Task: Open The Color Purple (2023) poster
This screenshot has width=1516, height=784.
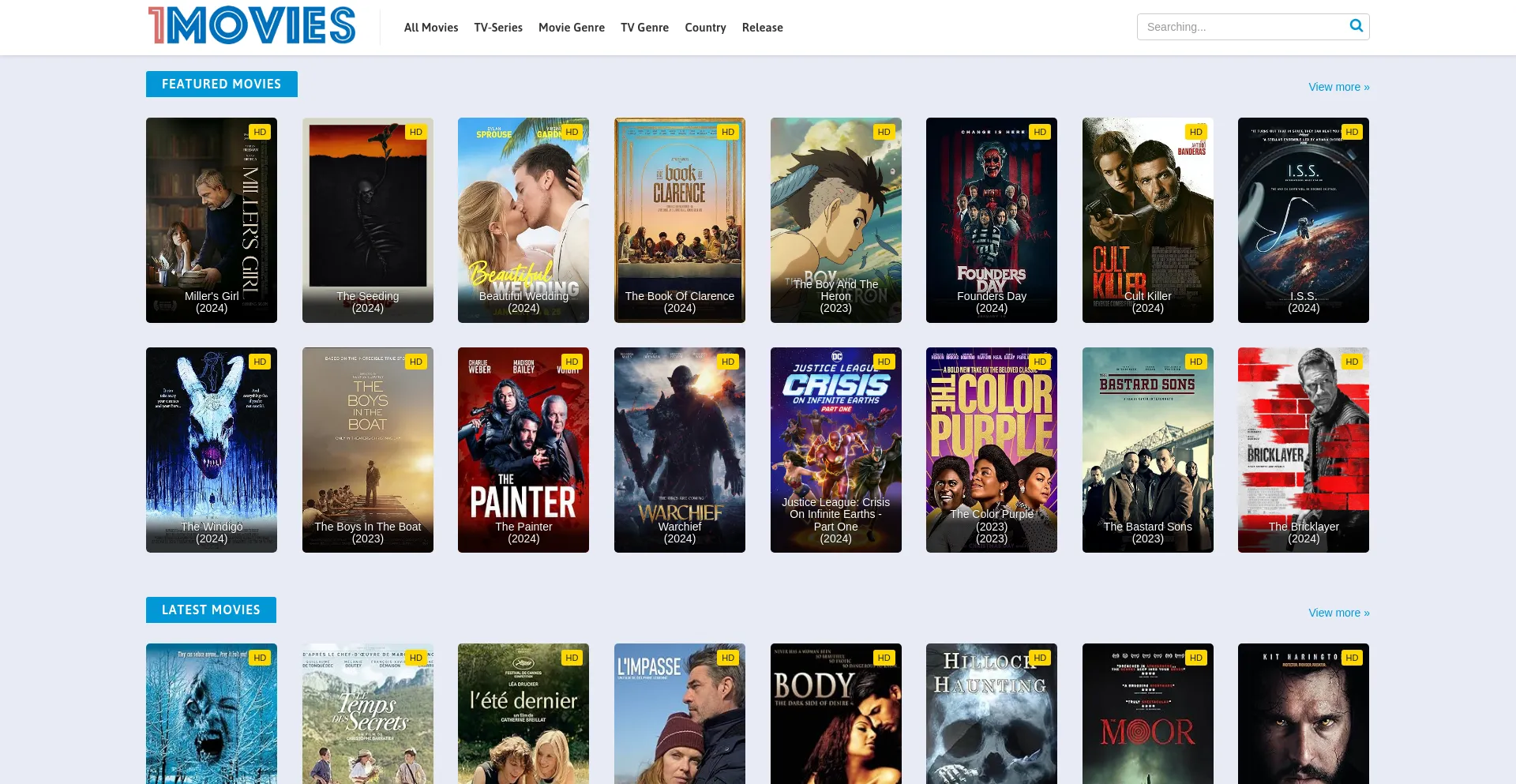Action: tap(992, 450)
